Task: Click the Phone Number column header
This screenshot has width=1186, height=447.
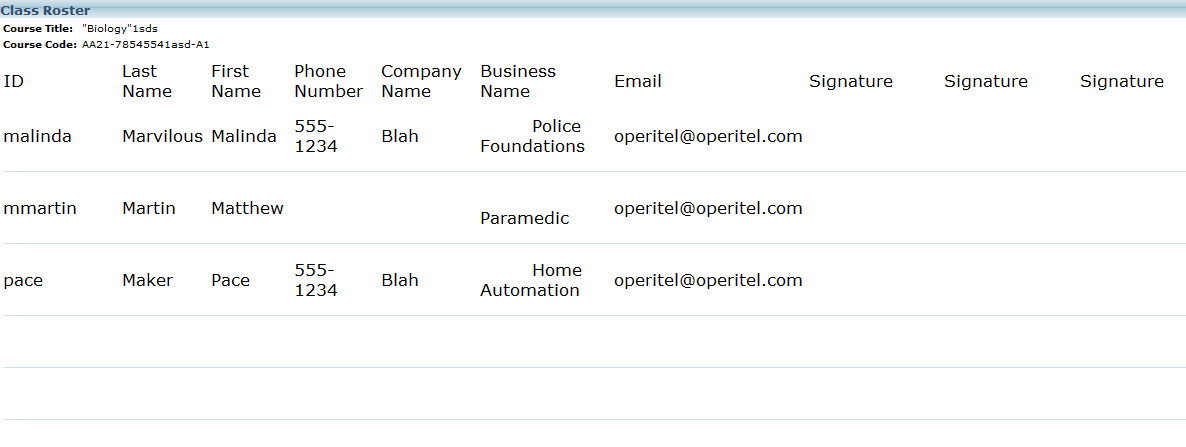Action: click(328, 81)
